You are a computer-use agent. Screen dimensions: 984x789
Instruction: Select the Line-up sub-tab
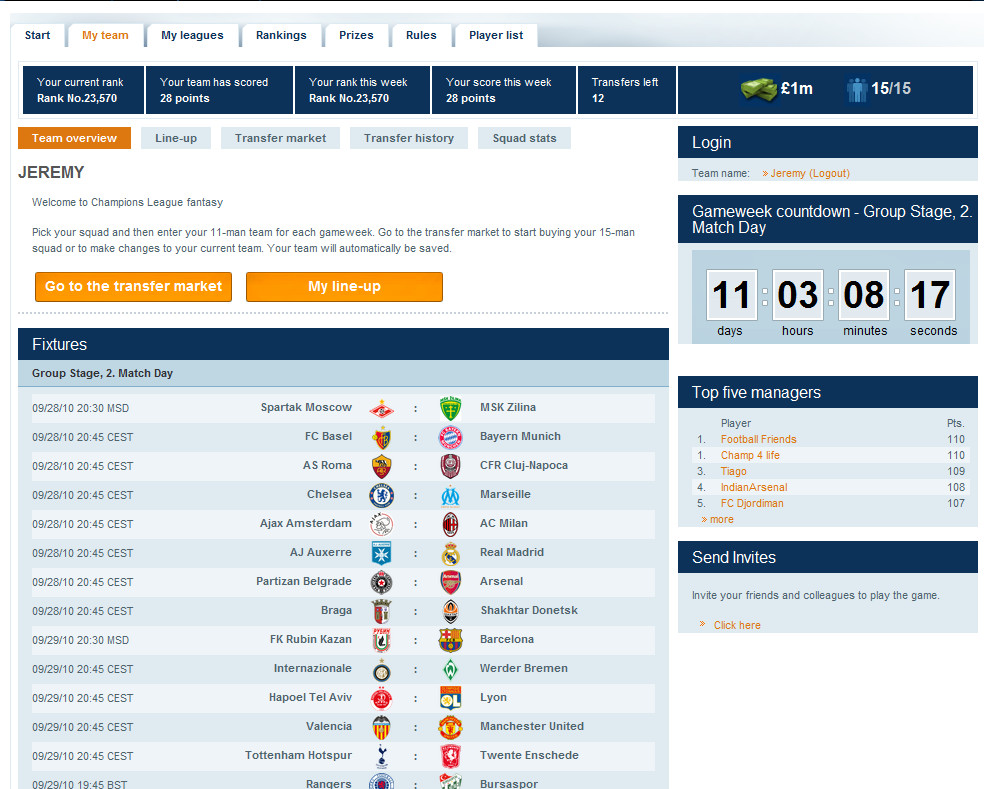[176, 138]
